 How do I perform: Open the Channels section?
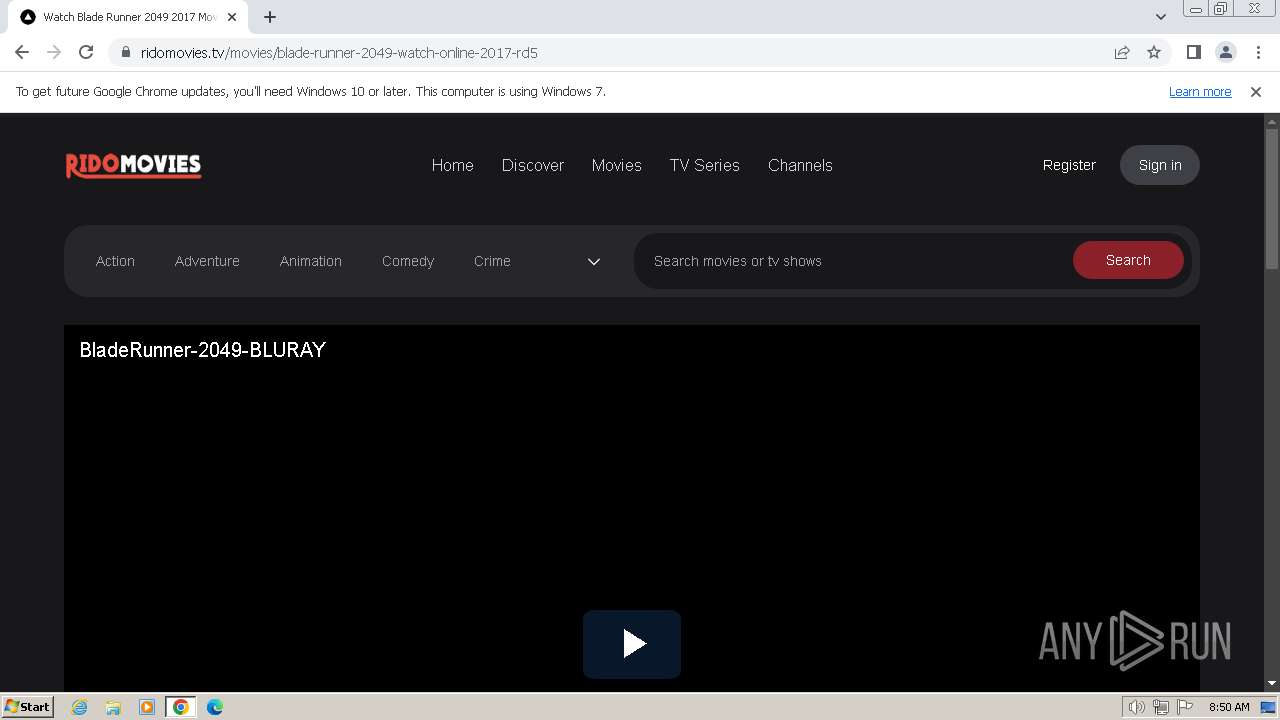[x=800, y=165]
